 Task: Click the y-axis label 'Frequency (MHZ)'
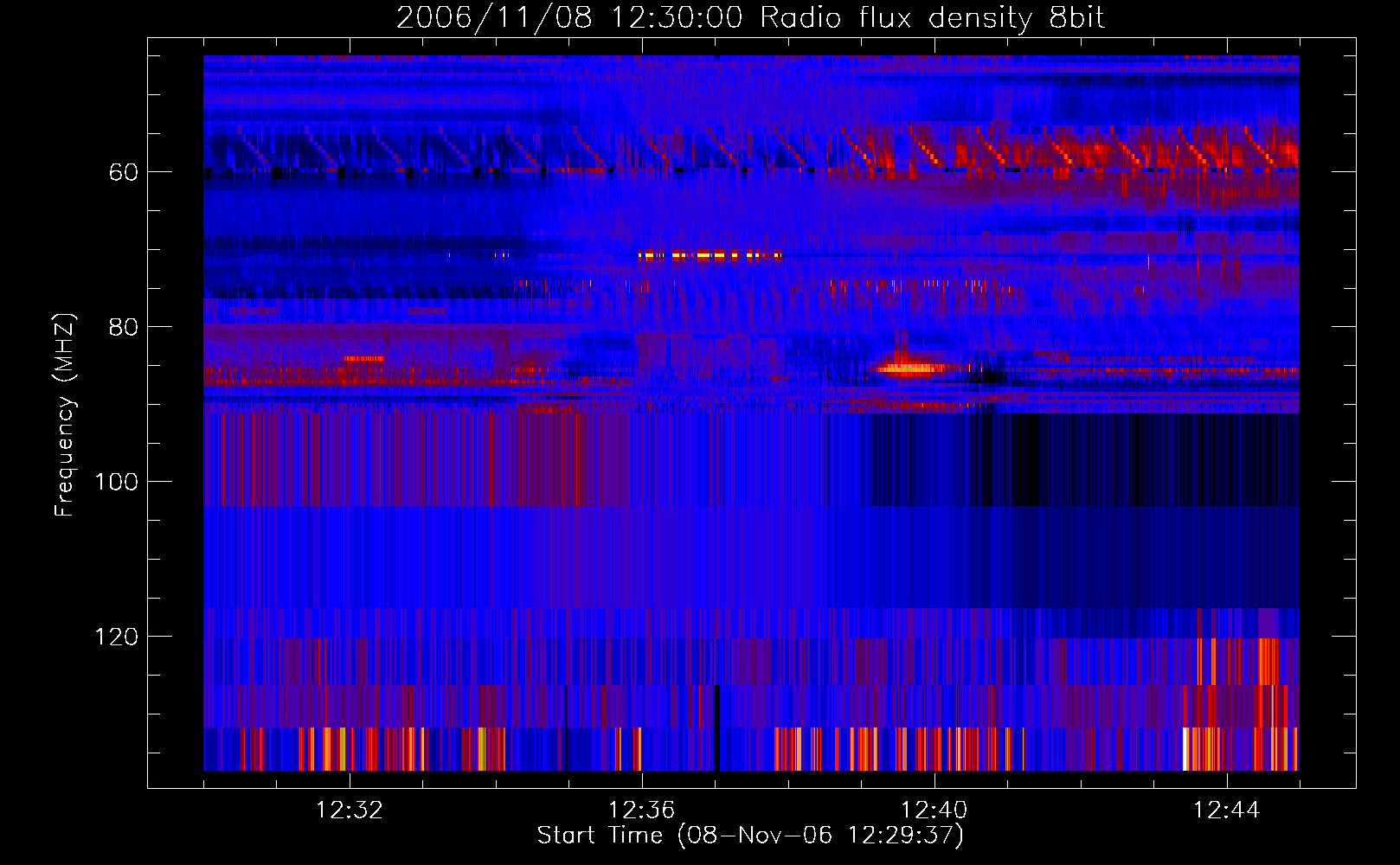coord(65,415)
